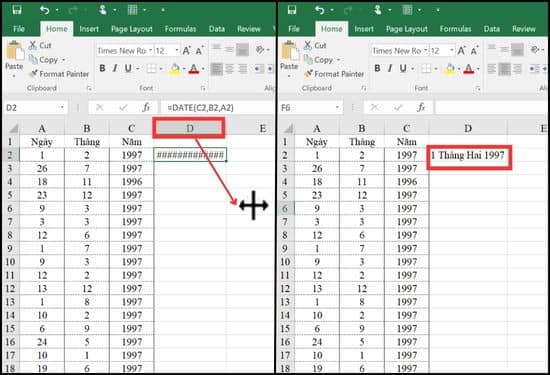Toggle Italic in left window
This screenshot has height=375, width=550.
coord(115,68)
